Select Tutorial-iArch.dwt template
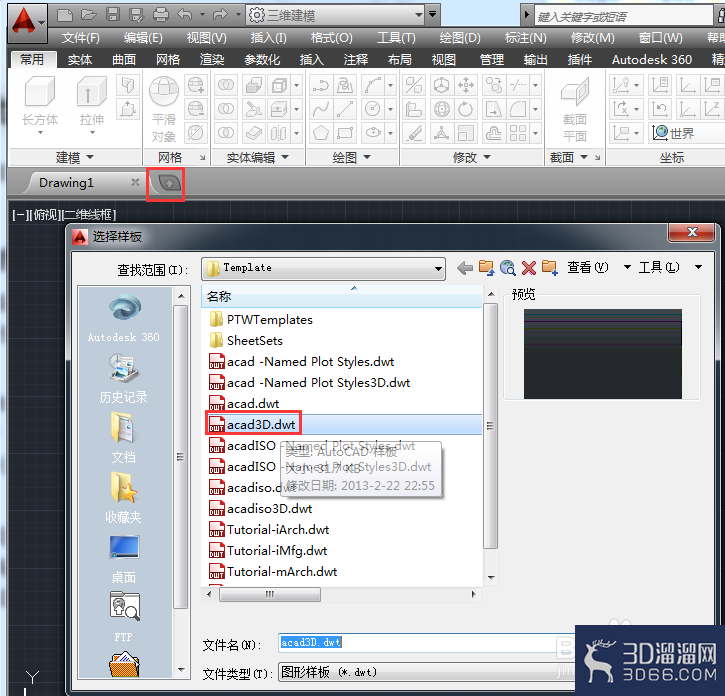Screen dimensions: 725x696 [269, 530]
